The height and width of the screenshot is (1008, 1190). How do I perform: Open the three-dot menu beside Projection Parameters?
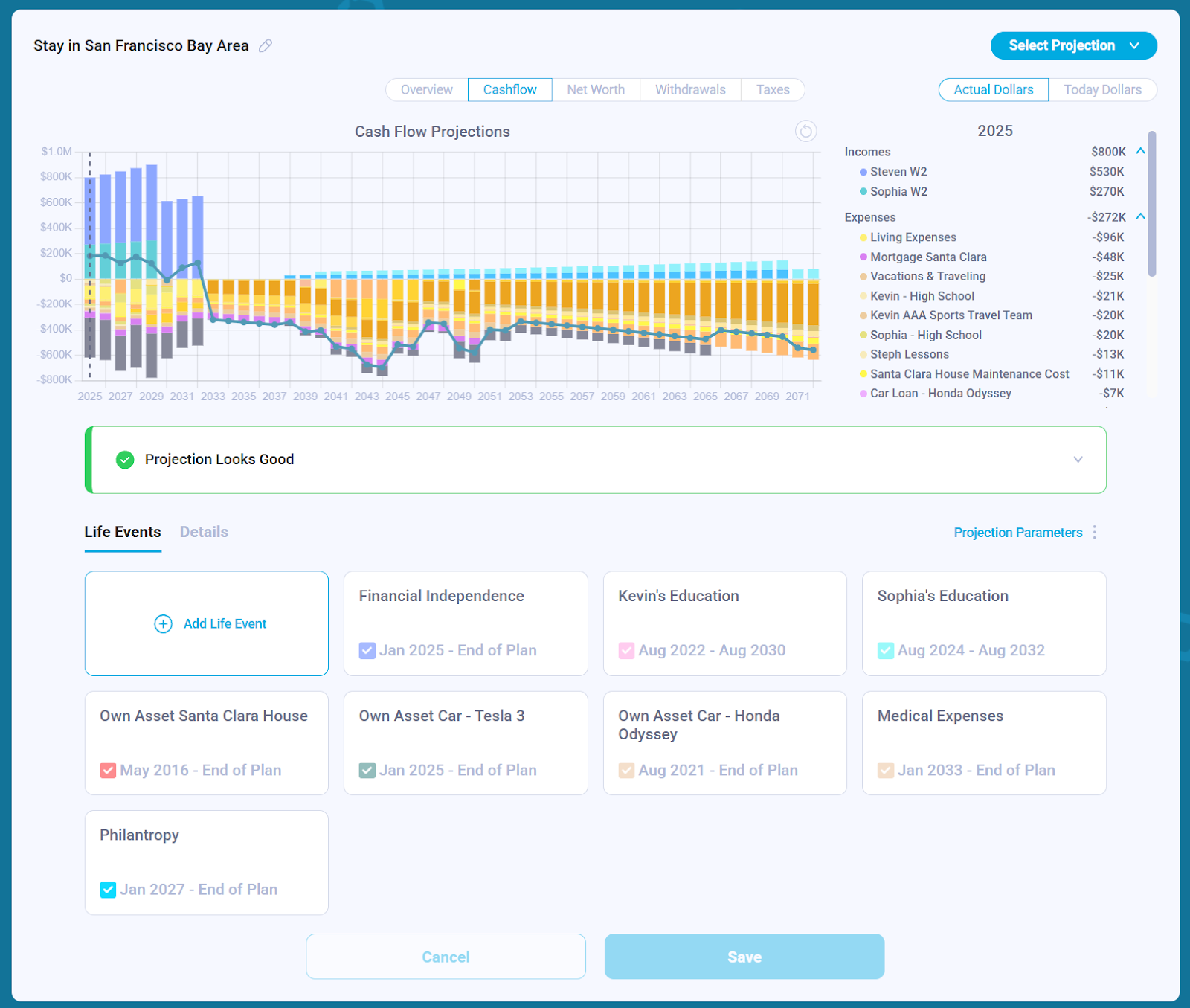pos(1095,533)
